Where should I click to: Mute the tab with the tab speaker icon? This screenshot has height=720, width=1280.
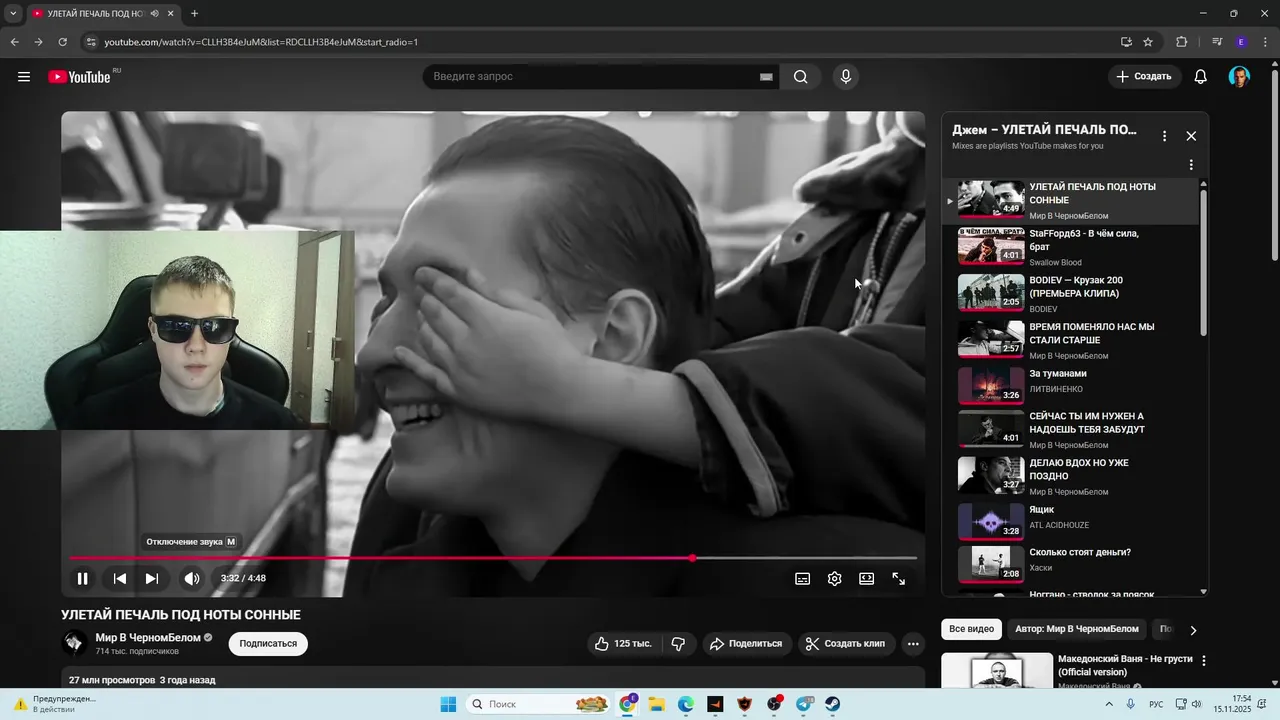click(x=154, y=14)
